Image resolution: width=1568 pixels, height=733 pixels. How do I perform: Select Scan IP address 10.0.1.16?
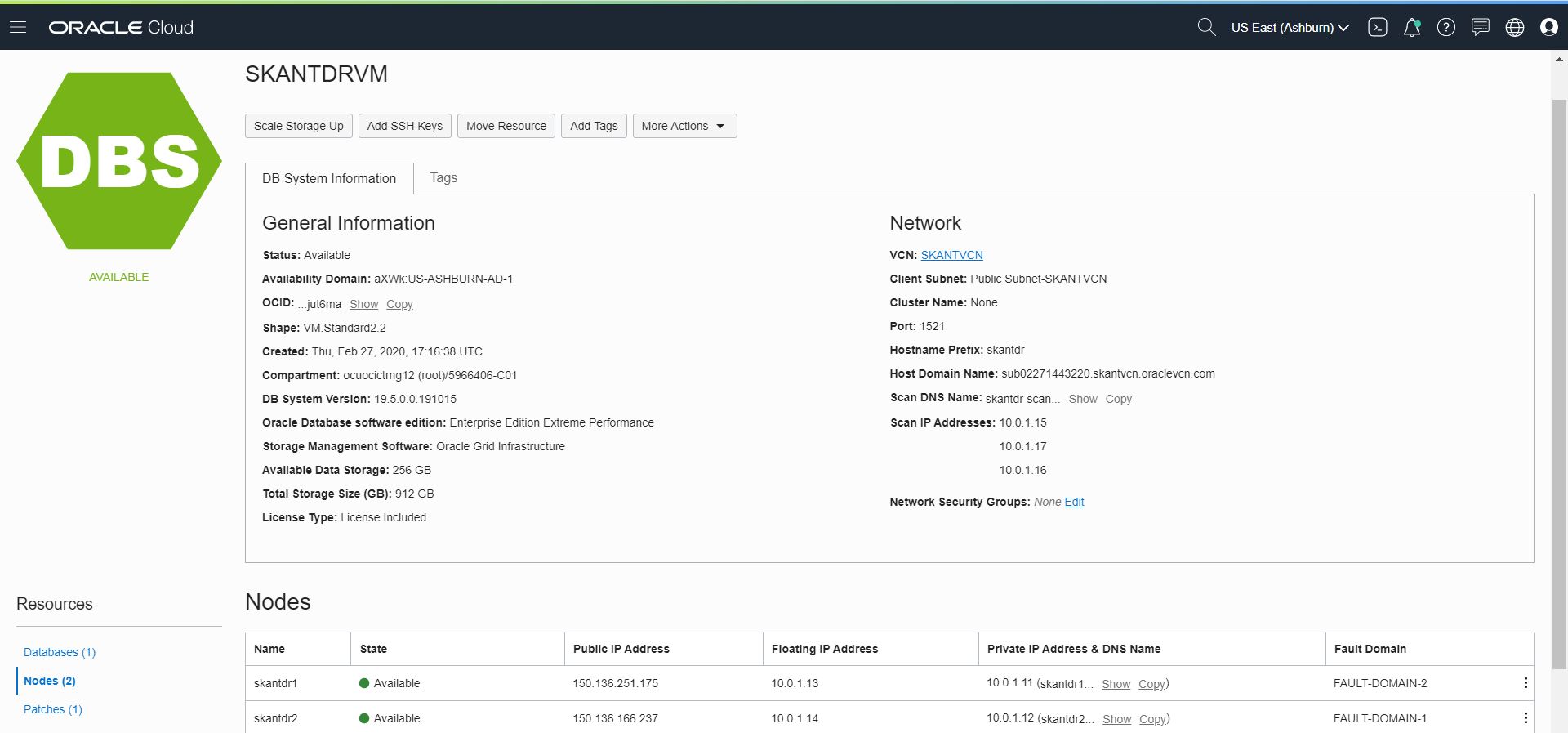click(1022, 470)
